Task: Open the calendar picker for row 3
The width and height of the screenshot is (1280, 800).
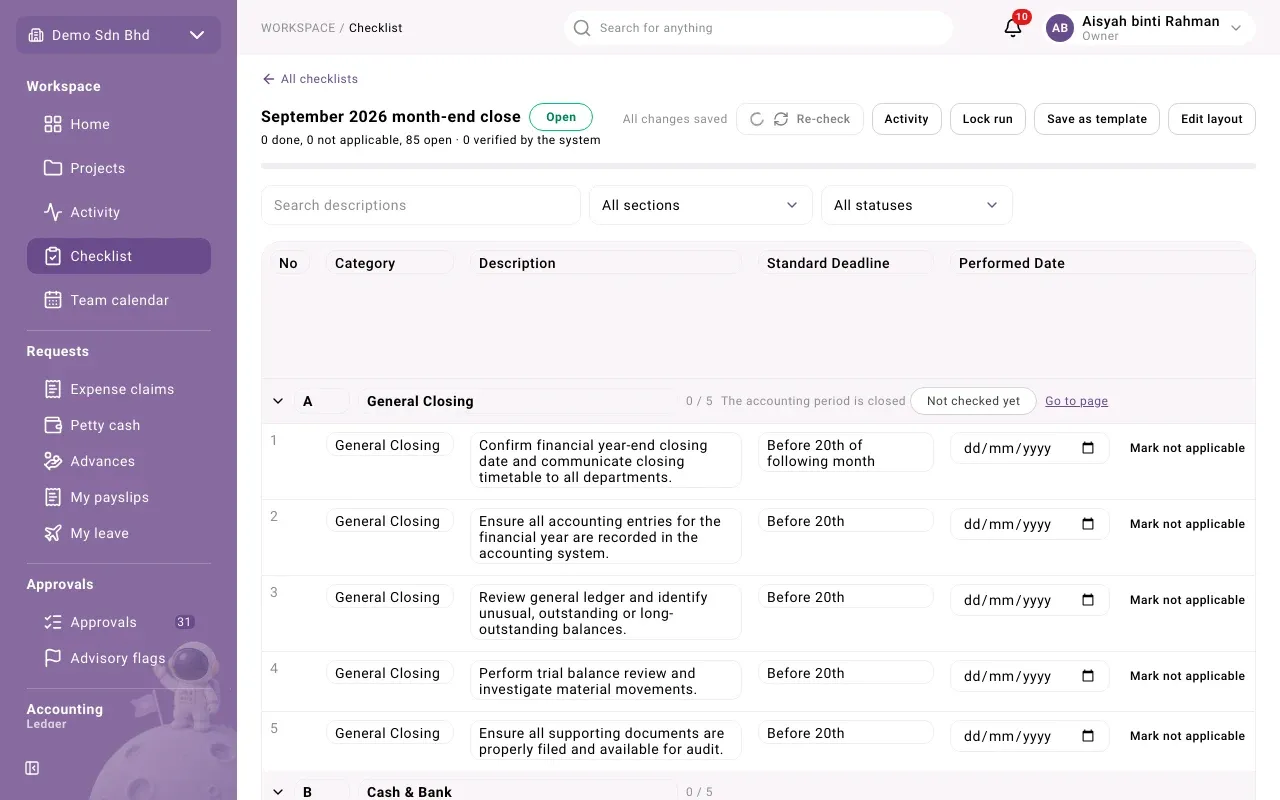Action: point(1088,600)
